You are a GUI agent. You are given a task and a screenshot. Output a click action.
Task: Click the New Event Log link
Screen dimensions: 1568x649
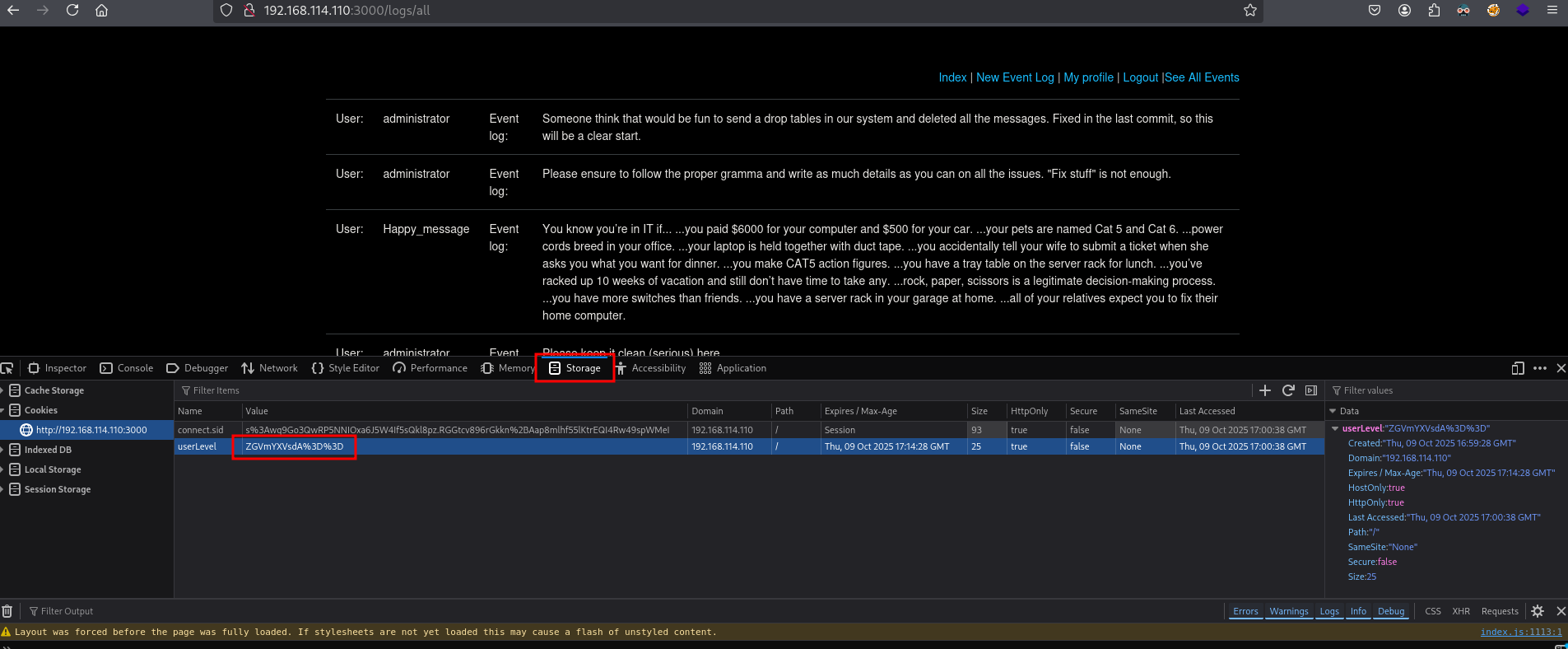(x=1014, y=77)
